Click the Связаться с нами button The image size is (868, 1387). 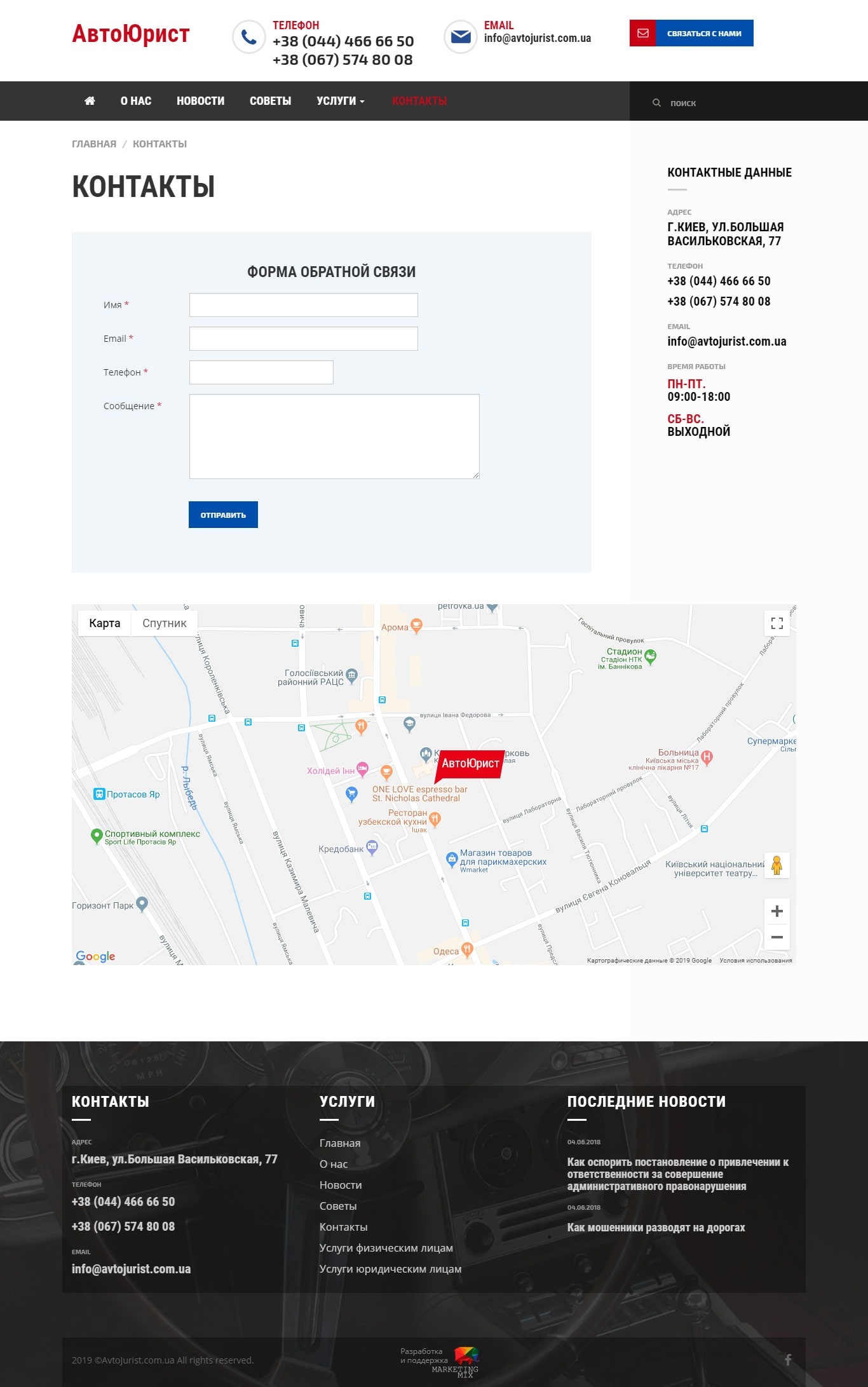pos(691,33)
